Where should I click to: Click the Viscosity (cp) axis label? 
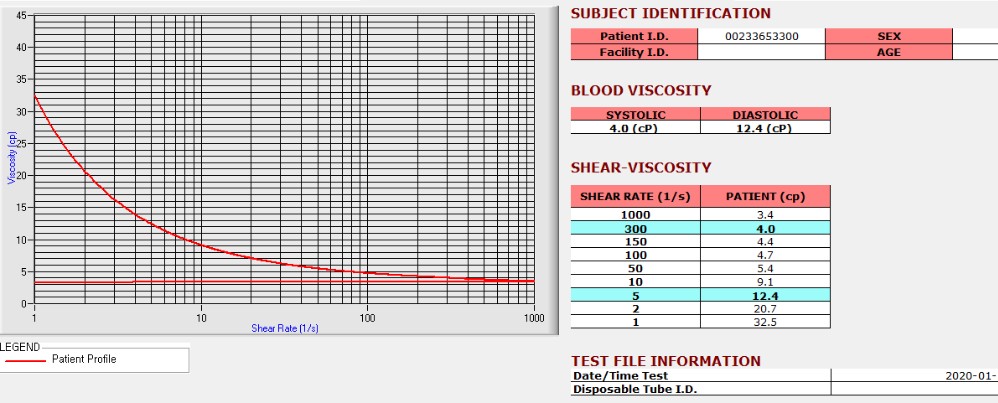[11, 157]
